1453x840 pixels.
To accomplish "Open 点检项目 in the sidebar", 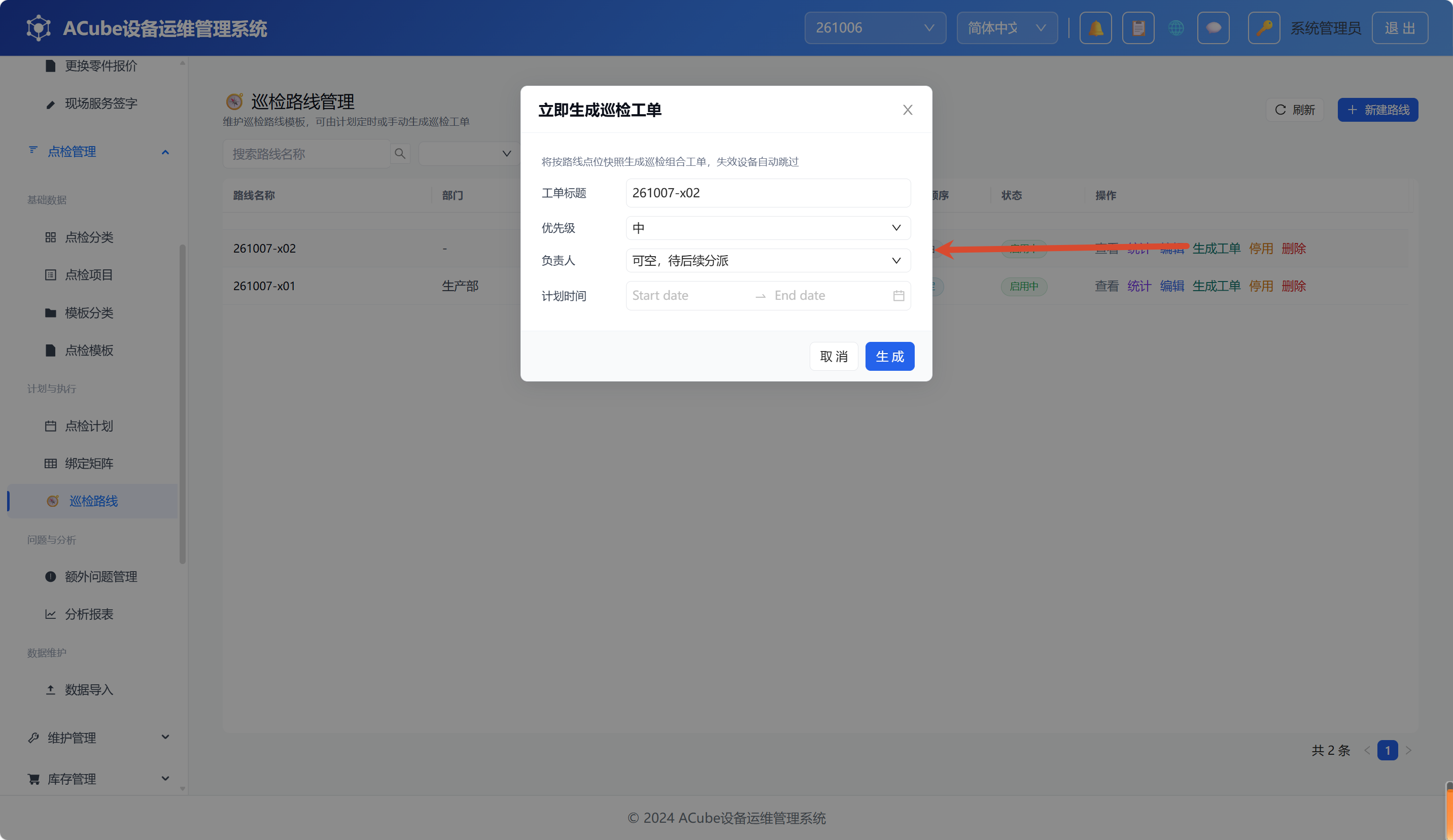I will tap(89, 274).
